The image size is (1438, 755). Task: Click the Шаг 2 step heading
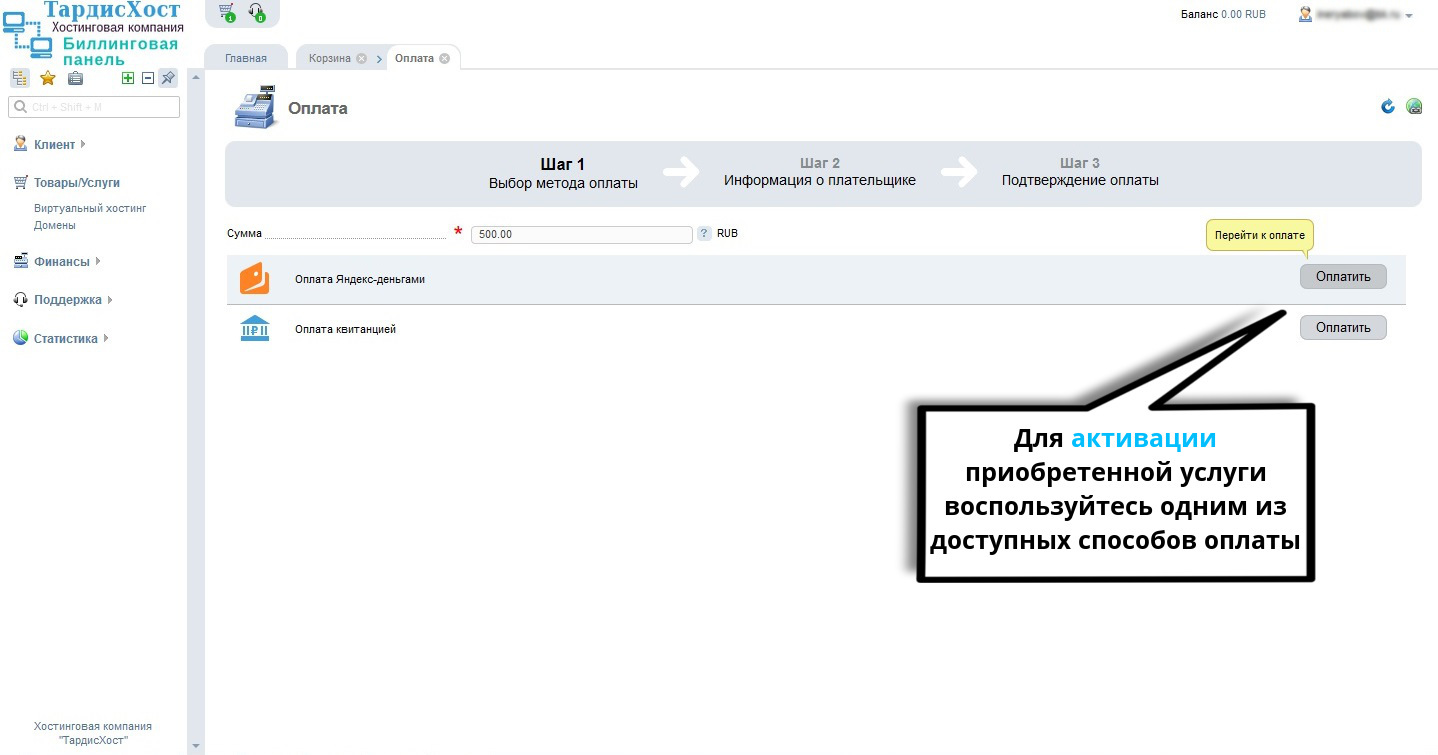(x=820, y=163)
